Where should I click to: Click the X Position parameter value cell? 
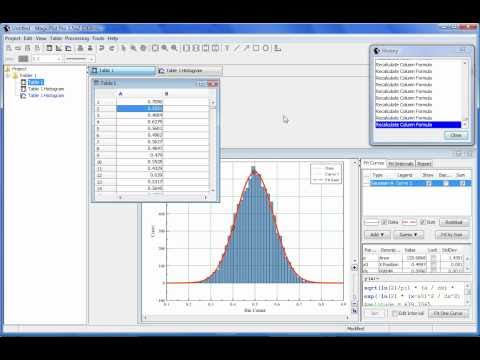[415, 264]
